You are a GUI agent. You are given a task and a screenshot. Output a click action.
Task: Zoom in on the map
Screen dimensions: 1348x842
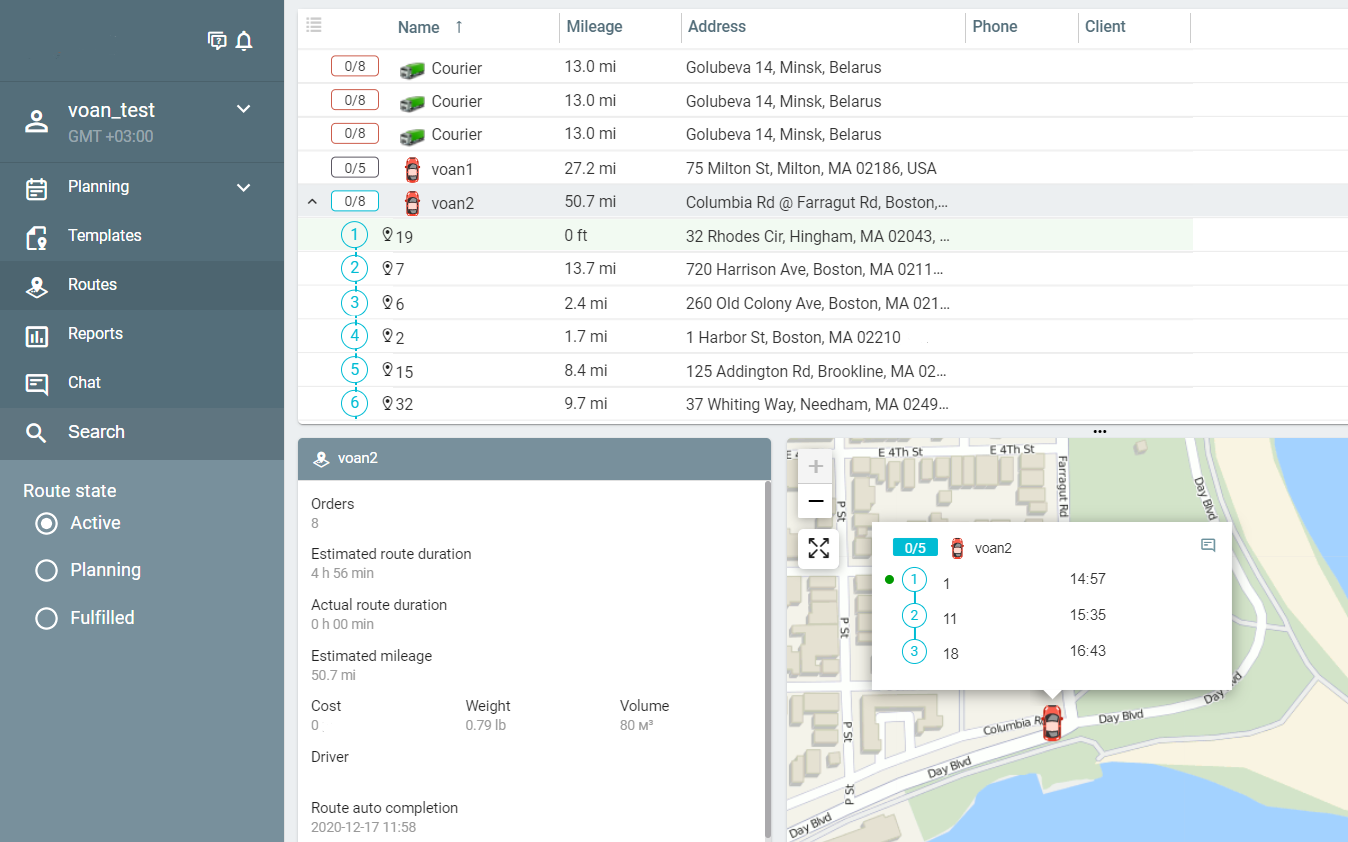pos(816,467)
